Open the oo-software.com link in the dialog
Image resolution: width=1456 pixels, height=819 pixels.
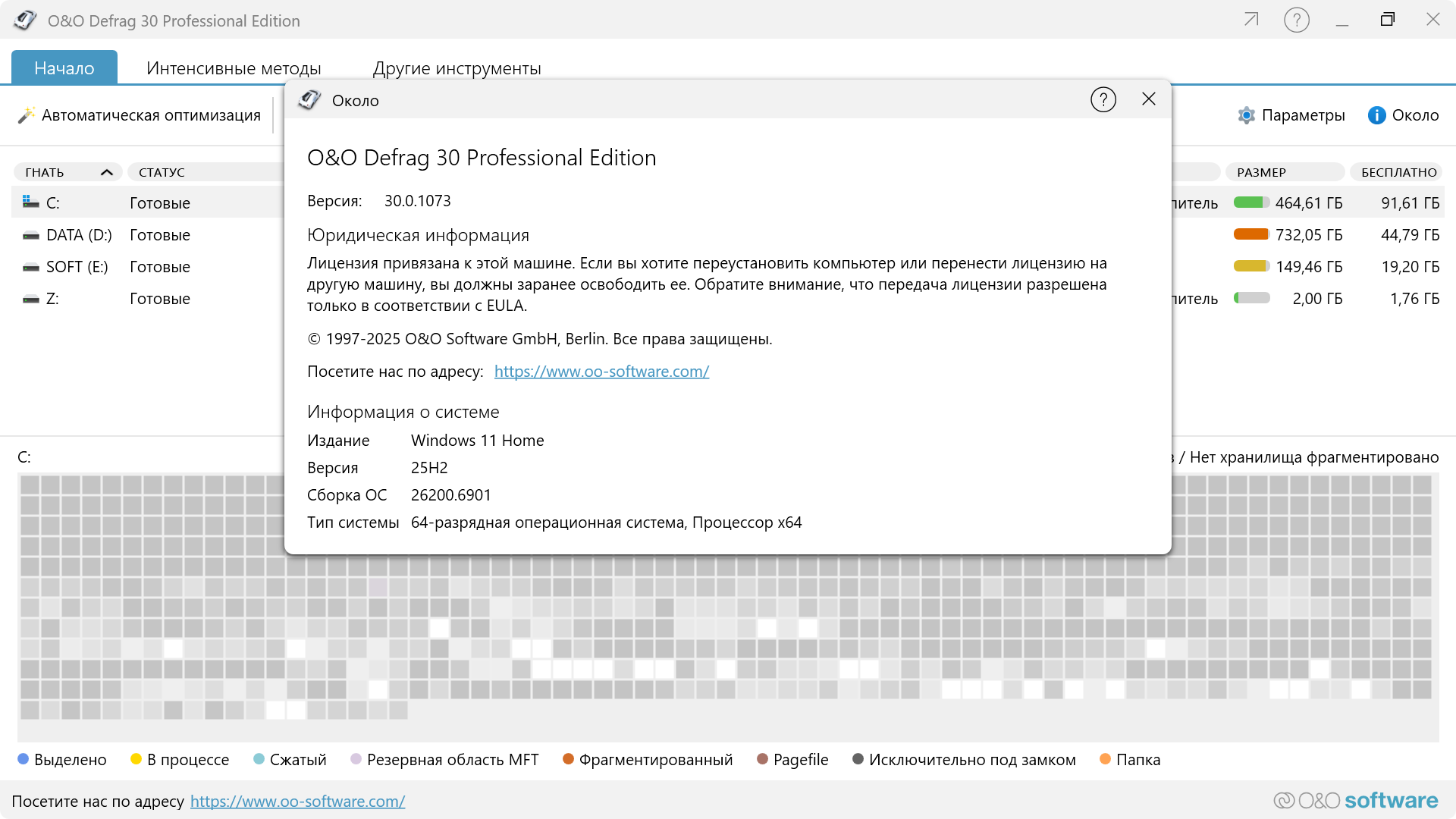[601, 372]
